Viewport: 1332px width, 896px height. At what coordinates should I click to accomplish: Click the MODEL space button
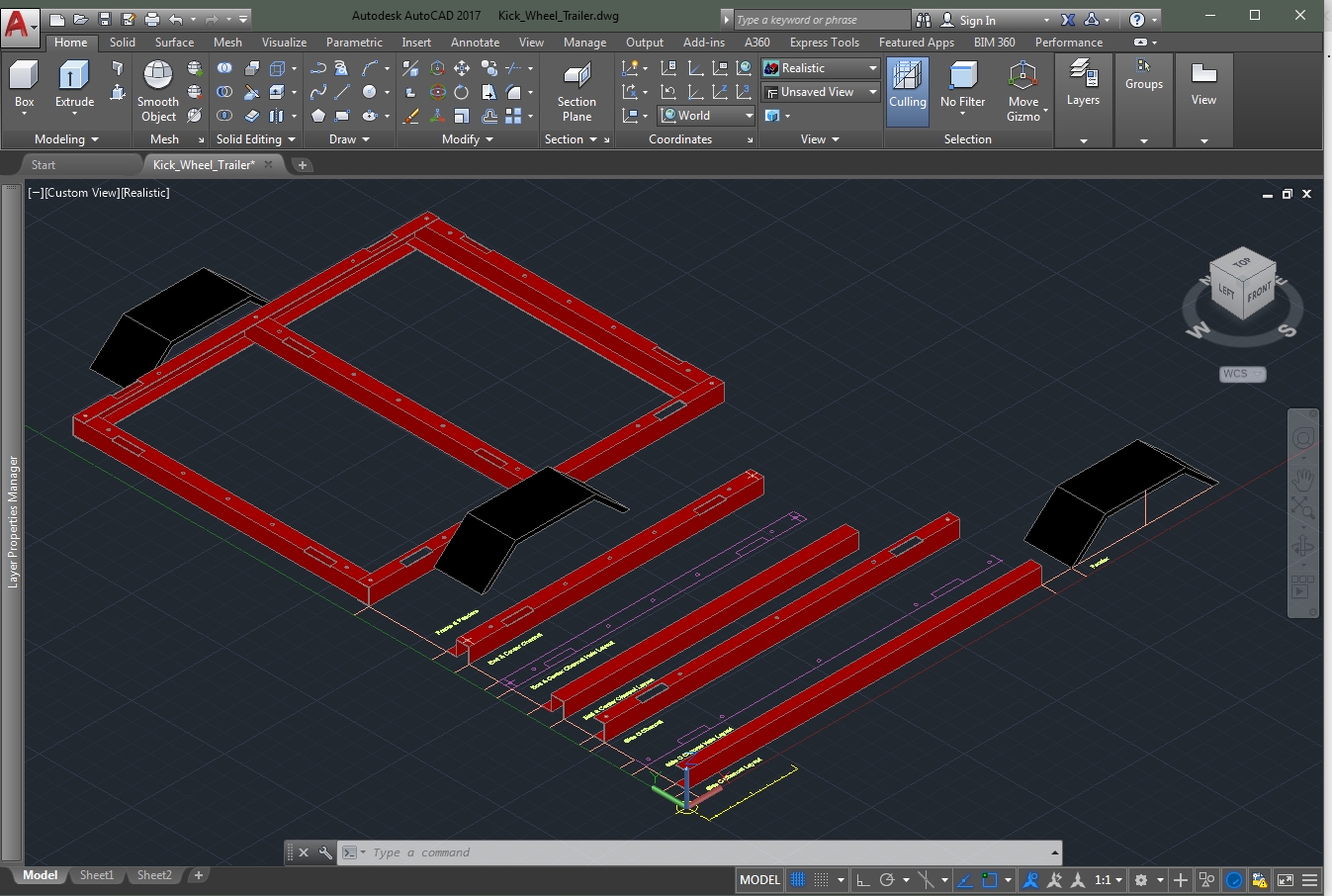(x=759, y=879)
